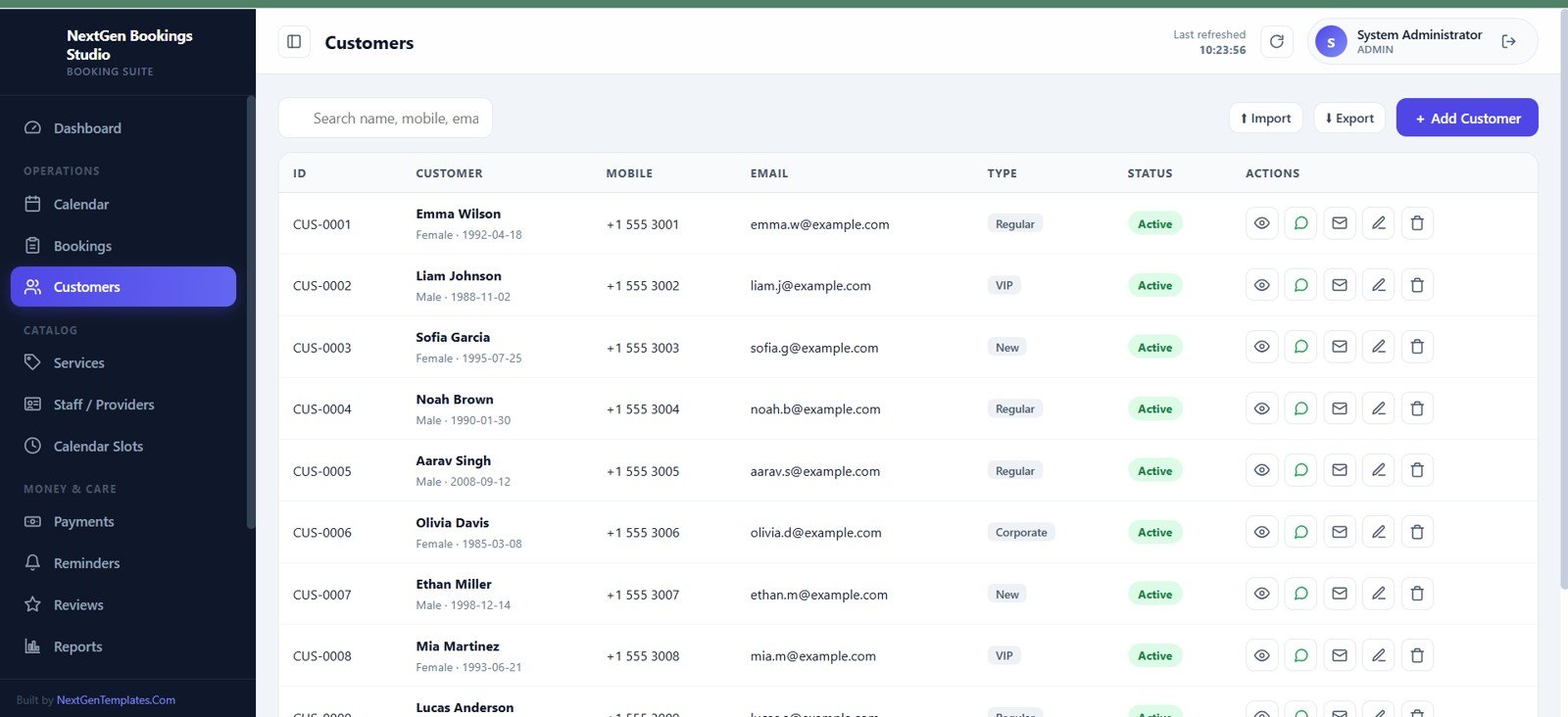Open WhatsApp chat for Emma Wilson
The image size is (1568, 717).
[1300, 223]
